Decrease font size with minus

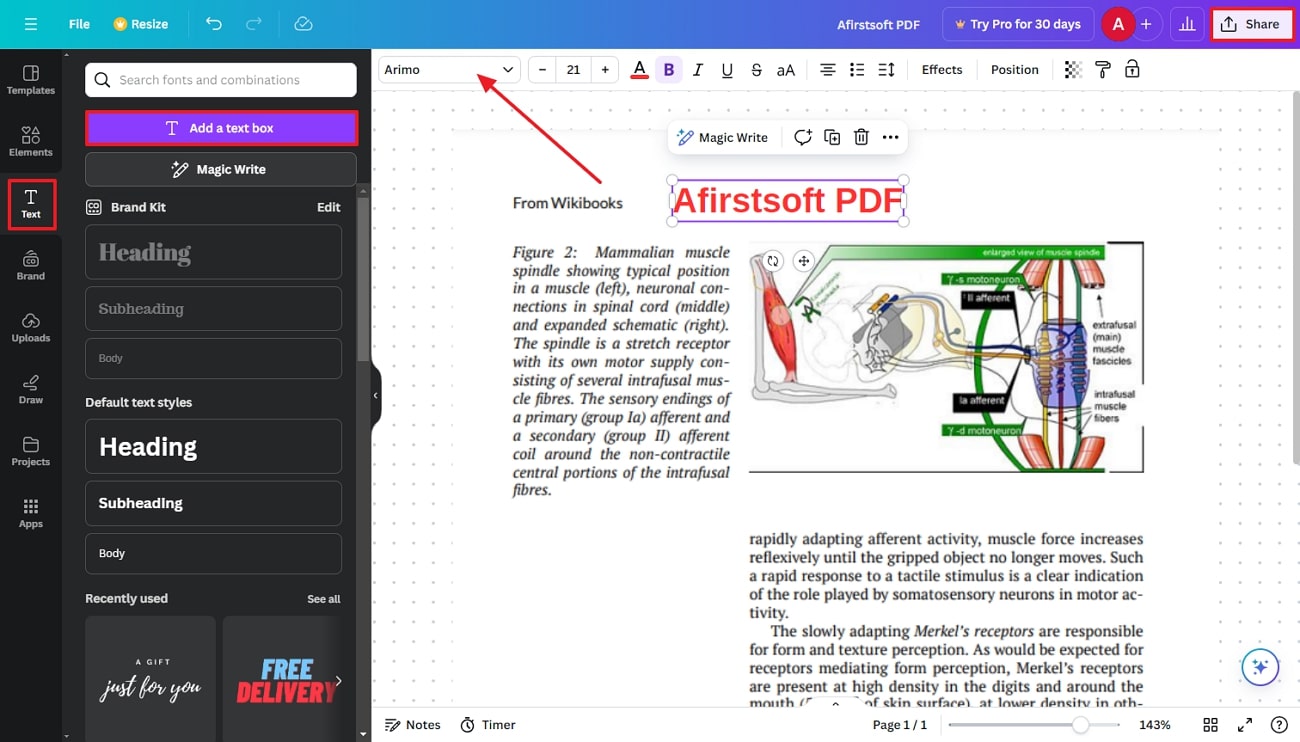tap(543, 69)
